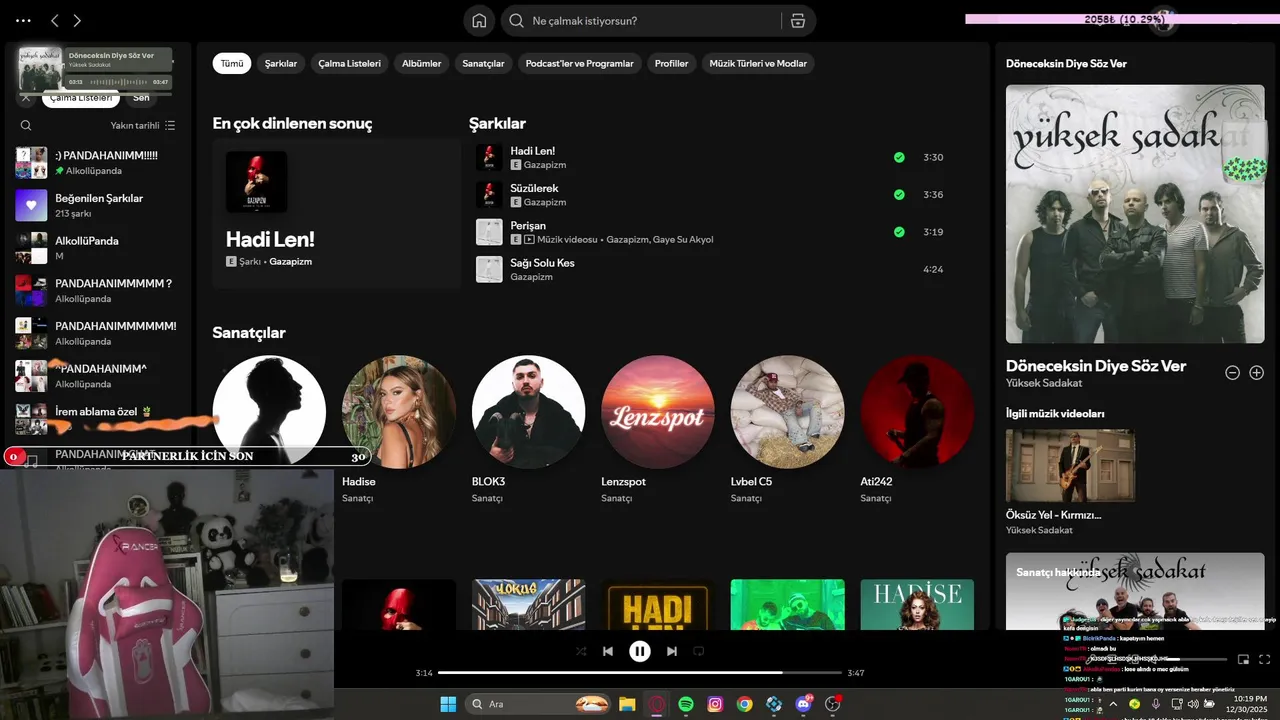The width and height of the screenshot is (1280, 720).
Task: Open File Explorer from the taskbar
Action: coord(627,704)
